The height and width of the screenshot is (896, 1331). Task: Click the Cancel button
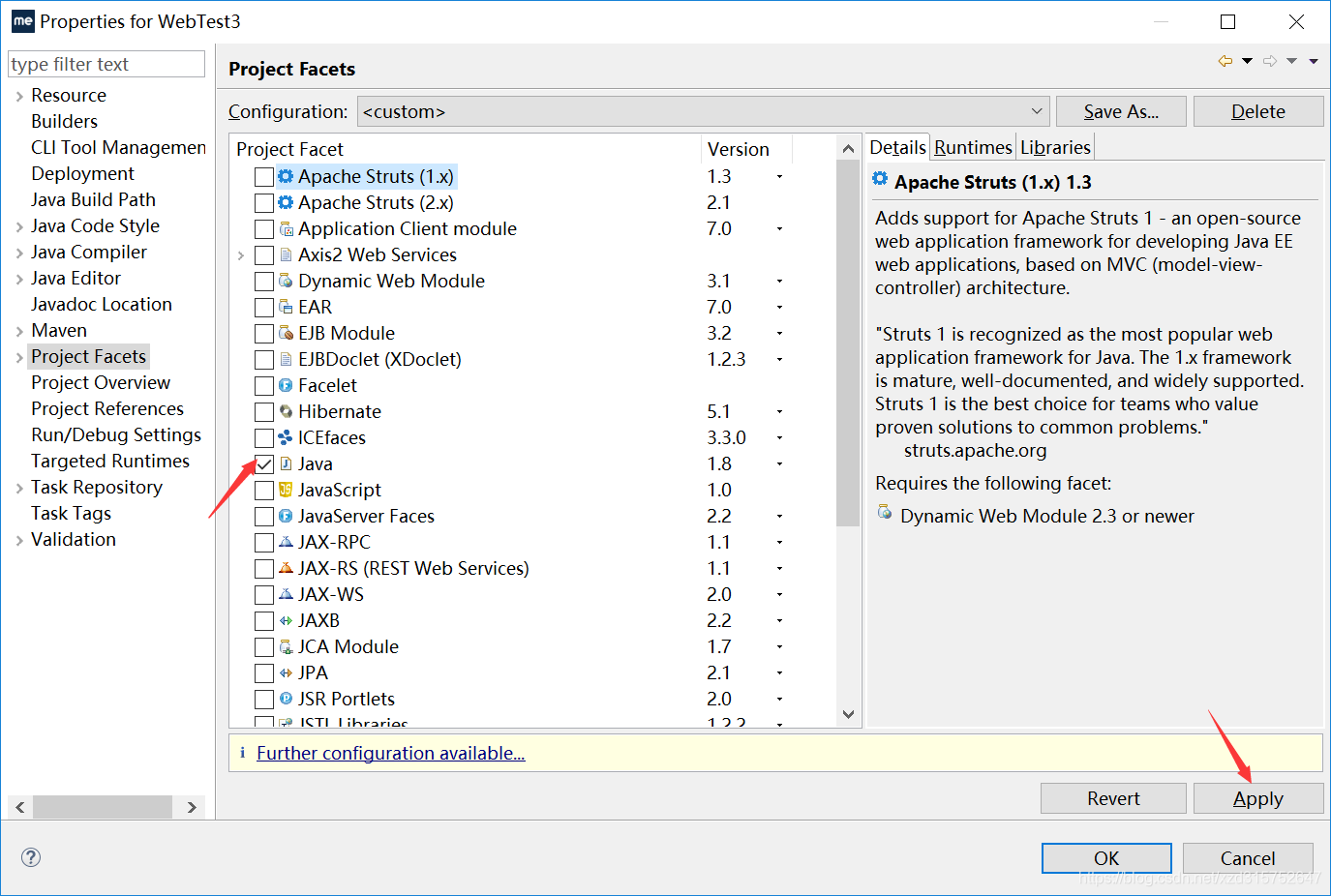click(1248, 858)
